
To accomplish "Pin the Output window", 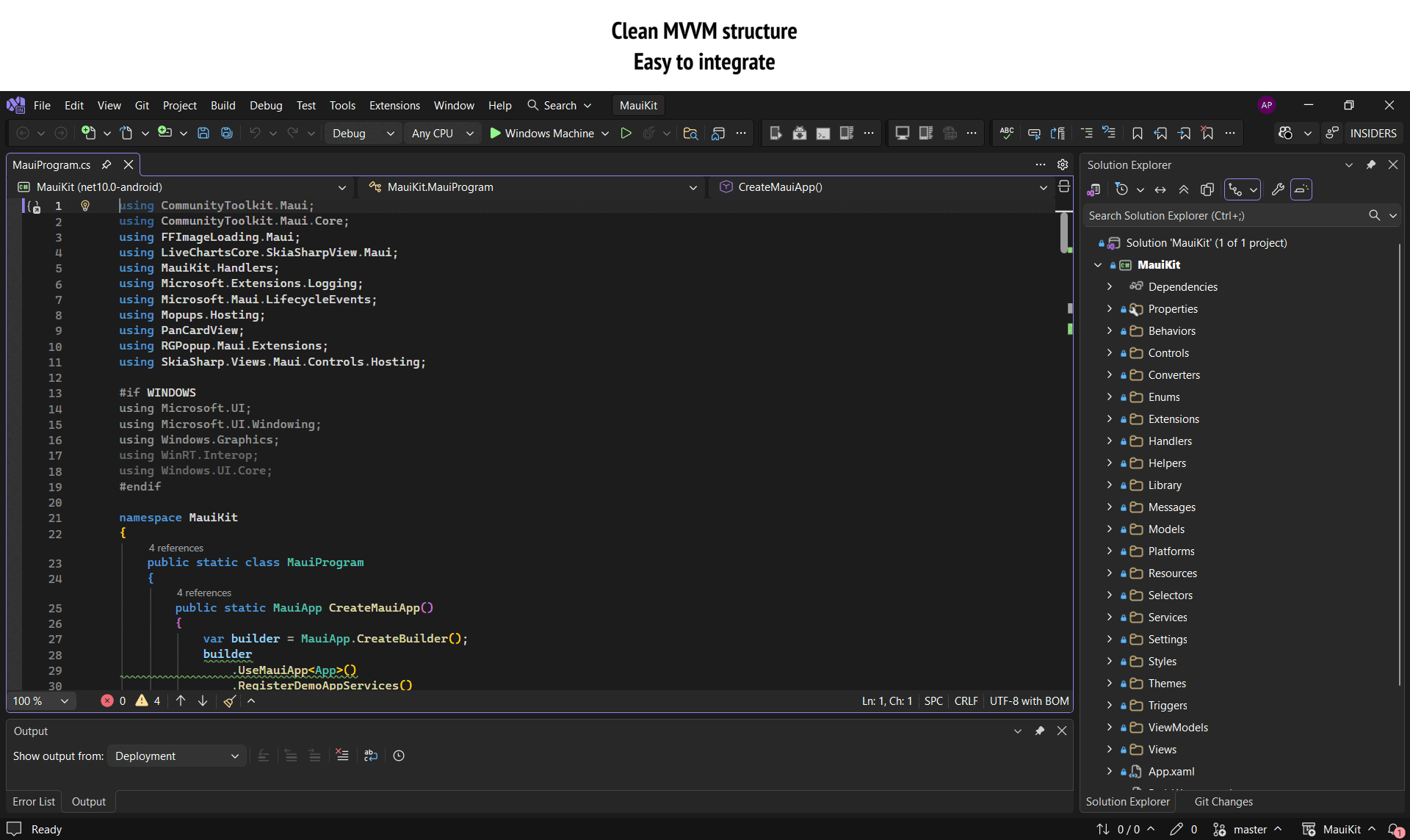I will [x=1040, y=731].
